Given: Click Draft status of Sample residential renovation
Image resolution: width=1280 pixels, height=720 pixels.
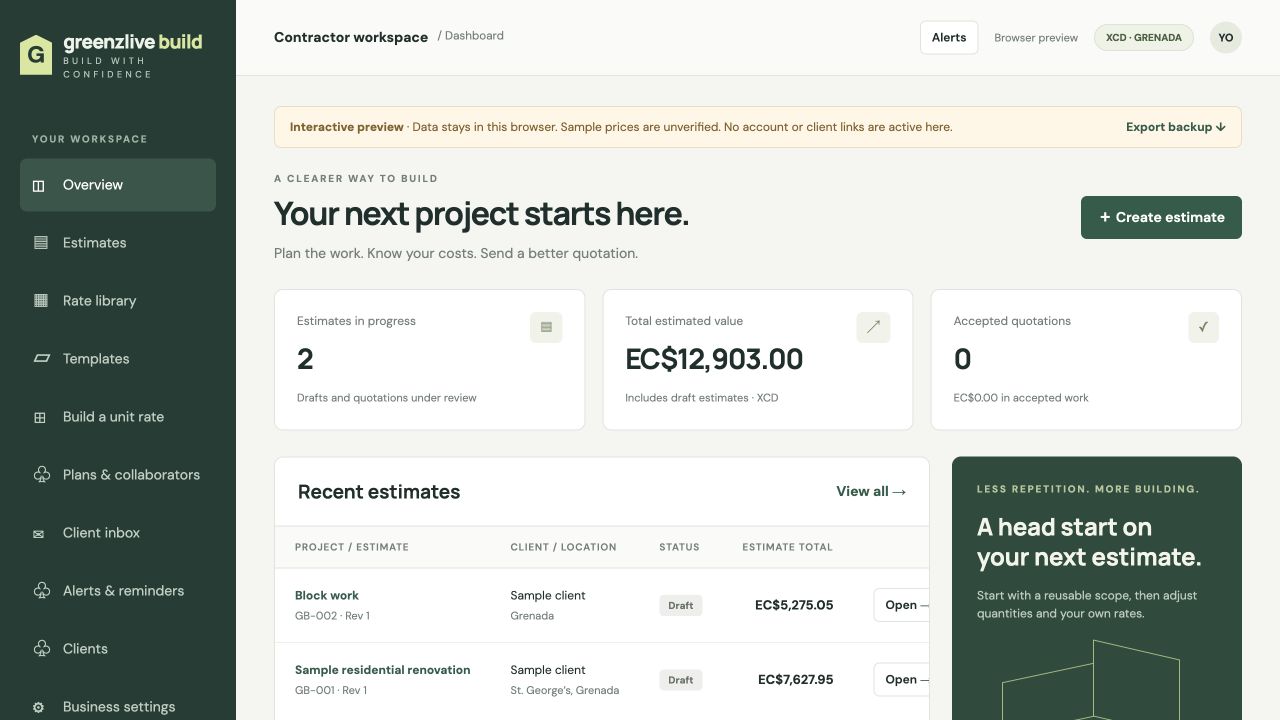Looking at the screenshot, I should tap(681, 680).
